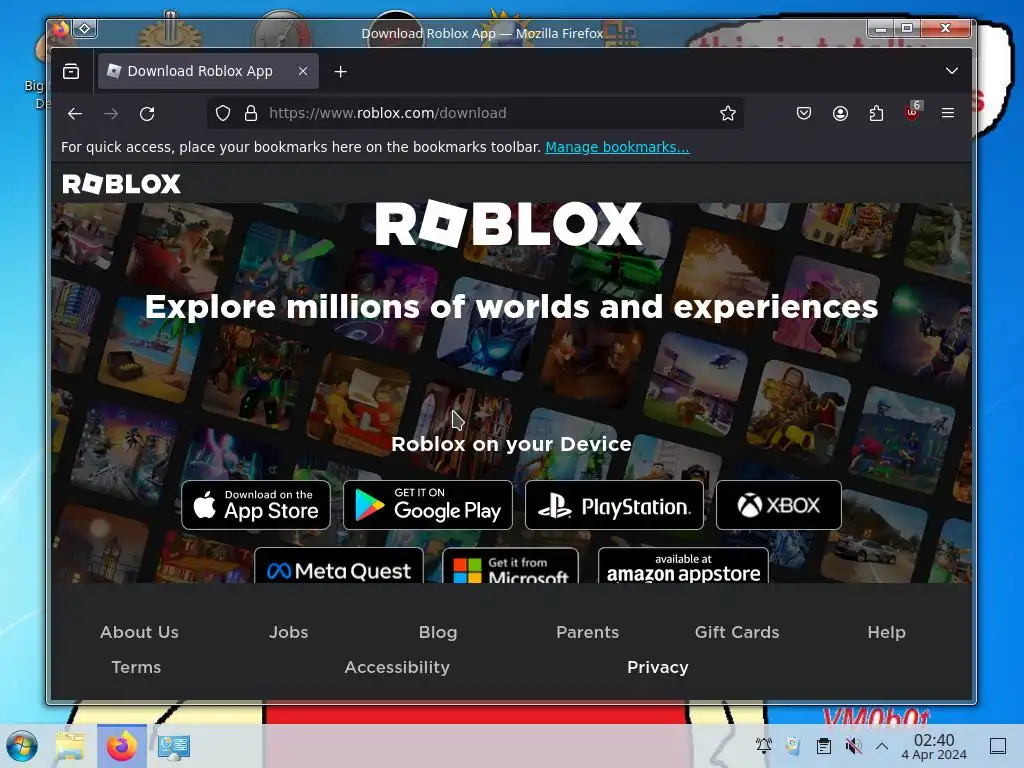Open the Accessibility footer link
Screen dimensions: 1024x768
397,667
